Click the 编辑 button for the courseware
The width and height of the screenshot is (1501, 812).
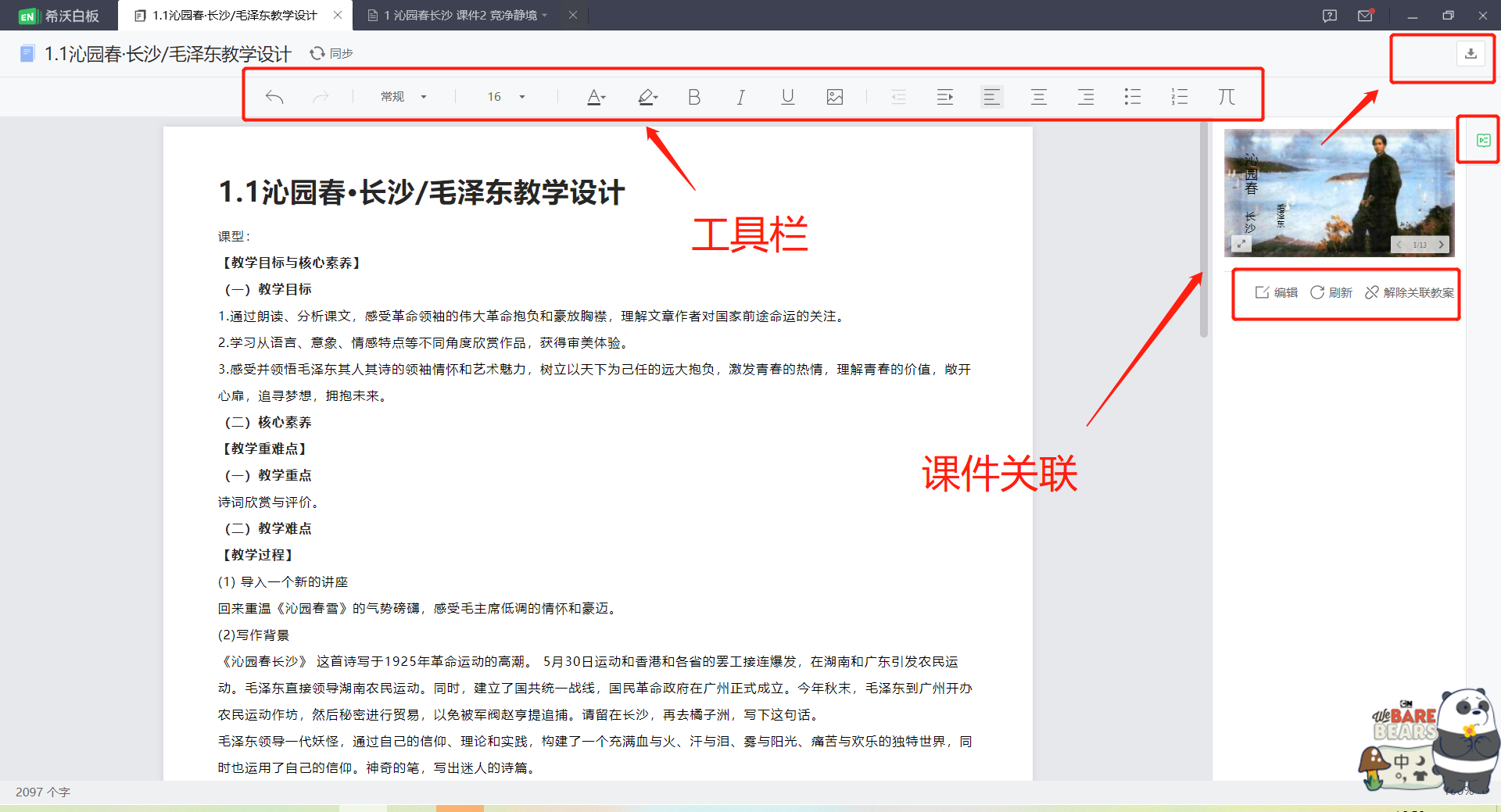[x=1276, y=292]
